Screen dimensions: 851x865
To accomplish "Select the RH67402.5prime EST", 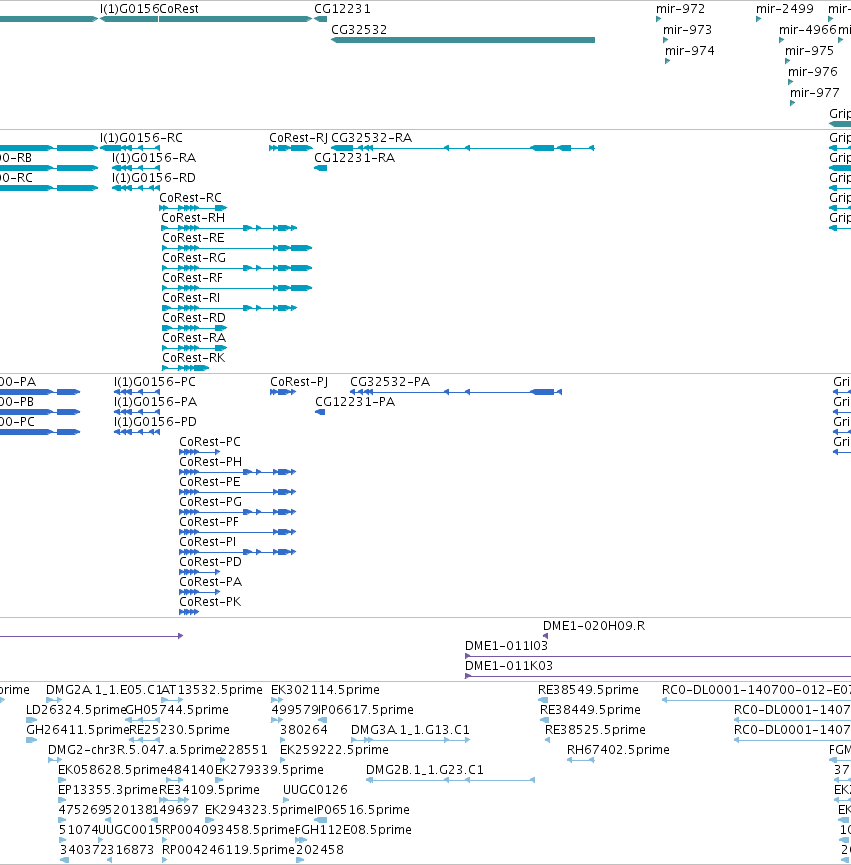I will tap(581, 760).
